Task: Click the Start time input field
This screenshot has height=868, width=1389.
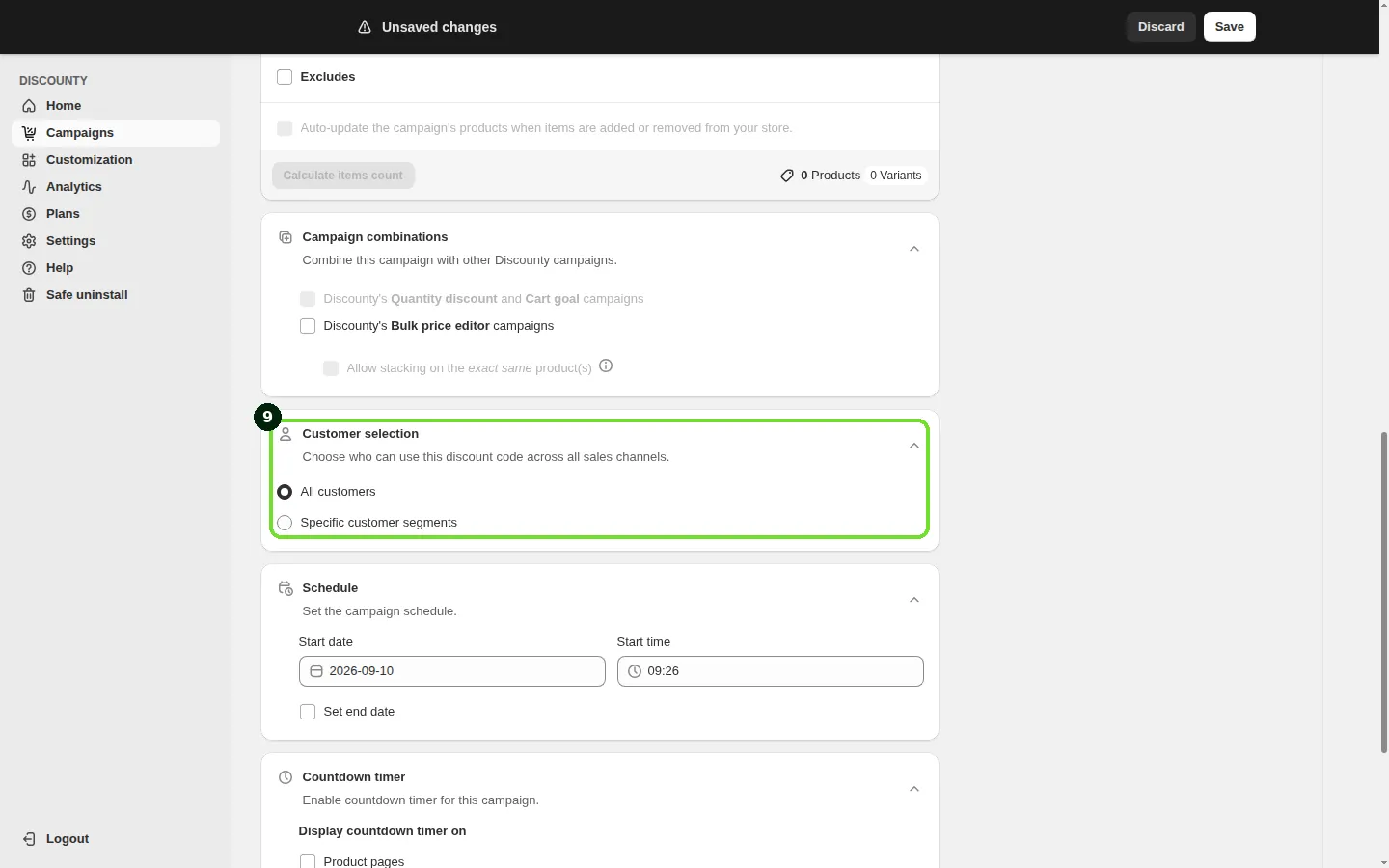Action: pyautogui.click(x=771, y=671)
